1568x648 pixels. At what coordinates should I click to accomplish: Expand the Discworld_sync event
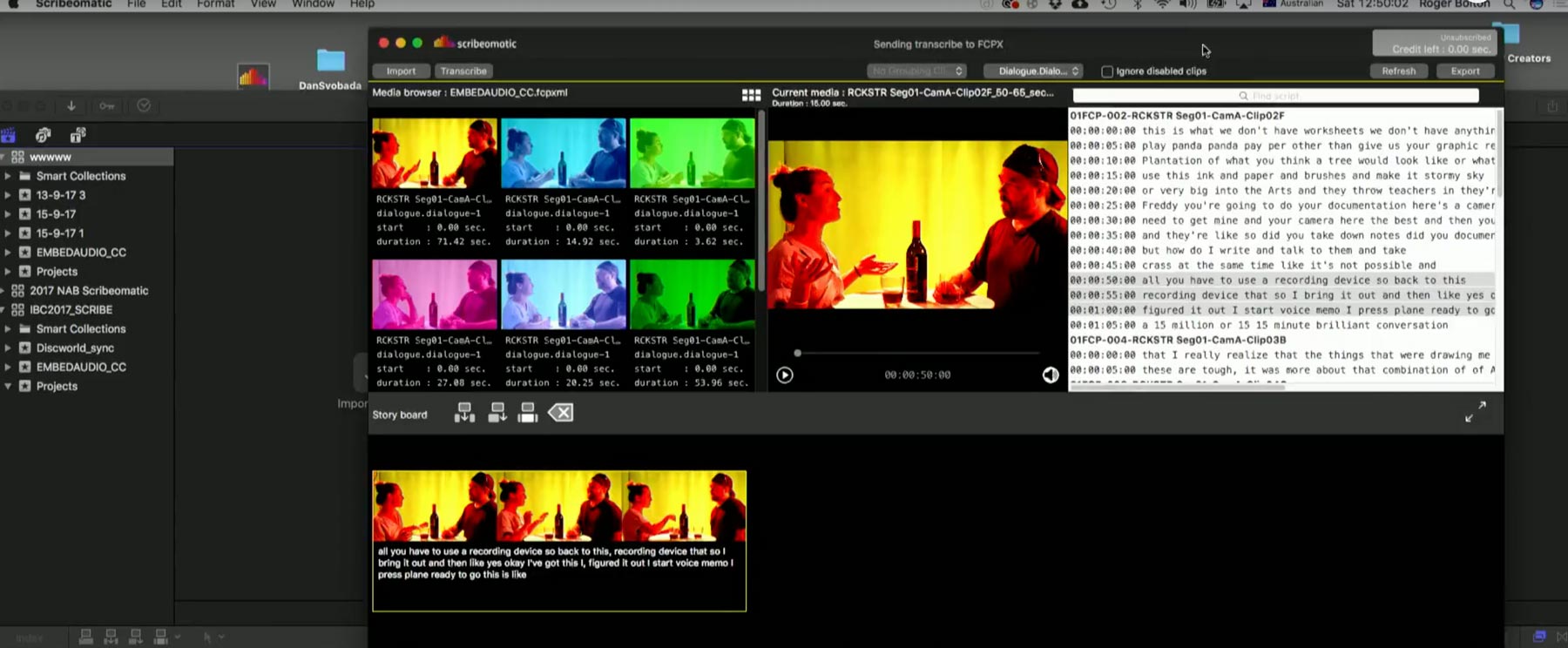pyautogui.click(x=8, y=348)
